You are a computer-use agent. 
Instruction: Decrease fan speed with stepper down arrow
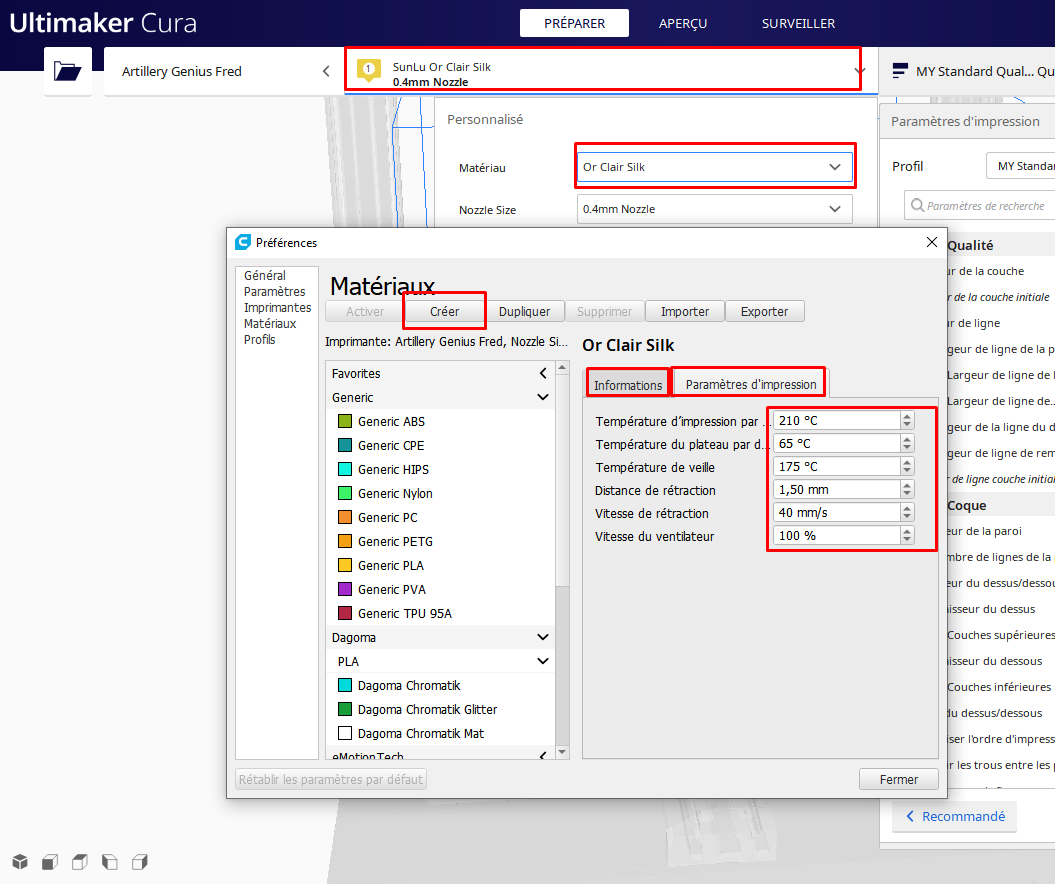point(907,540)
